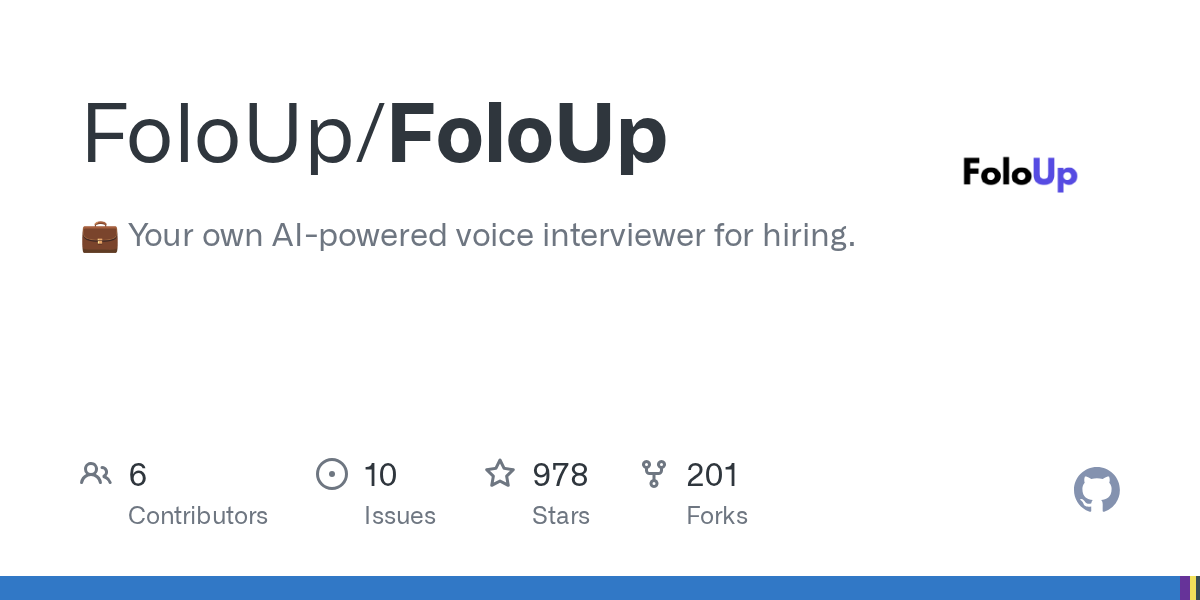Open the FoloUp owner name in title
Viewport: 1200px width, 600px height.
point(225,134)
